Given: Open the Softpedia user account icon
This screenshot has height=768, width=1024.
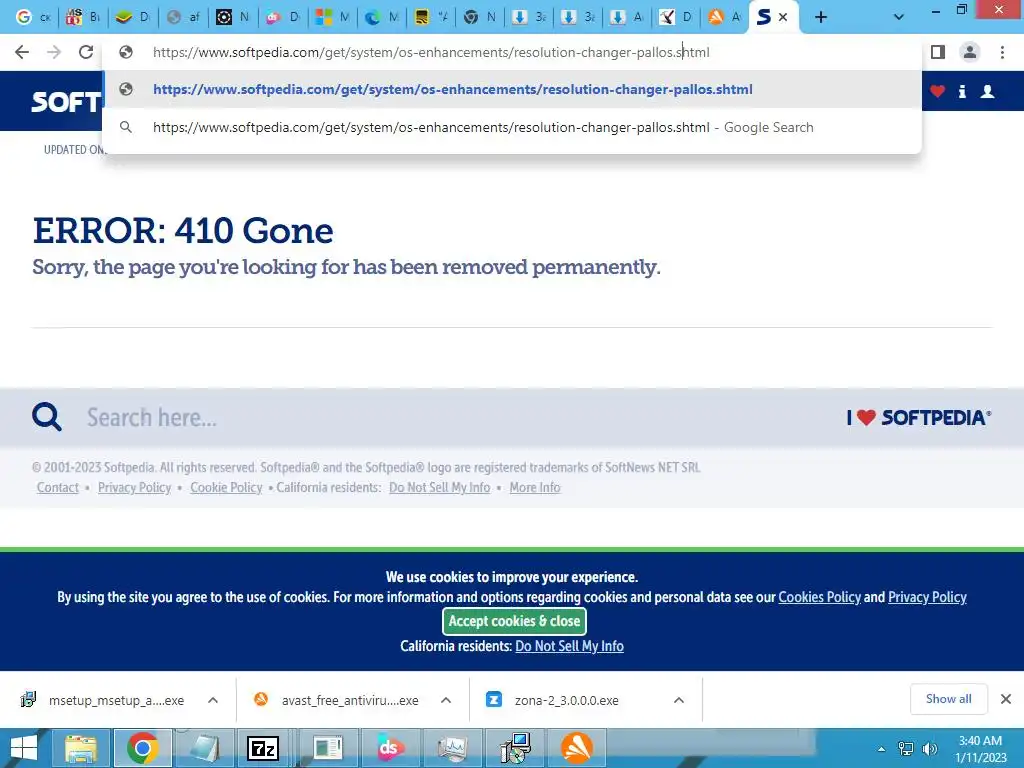Looking at the screenshot, I should [987, 91].
